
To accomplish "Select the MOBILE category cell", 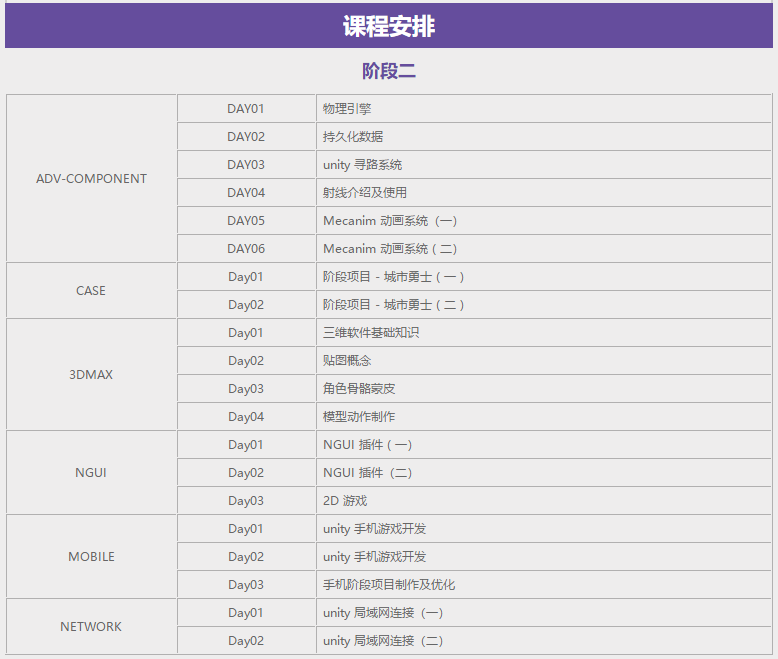I will click(x=91, y=557).
